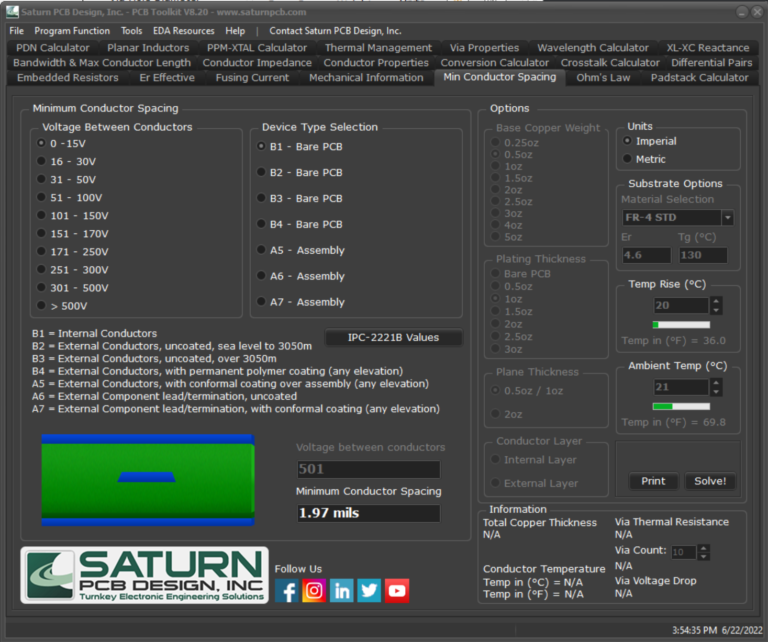
Task: Switch to the Via Properties tab
Action: 484,47
